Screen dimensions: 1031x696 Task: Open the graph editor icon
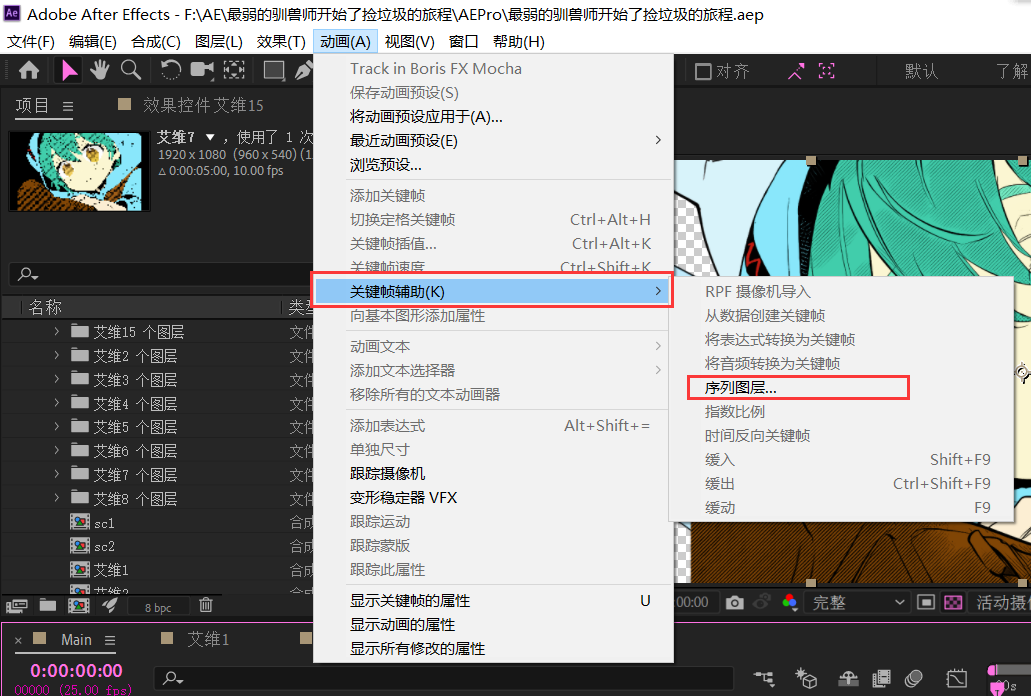957,678
